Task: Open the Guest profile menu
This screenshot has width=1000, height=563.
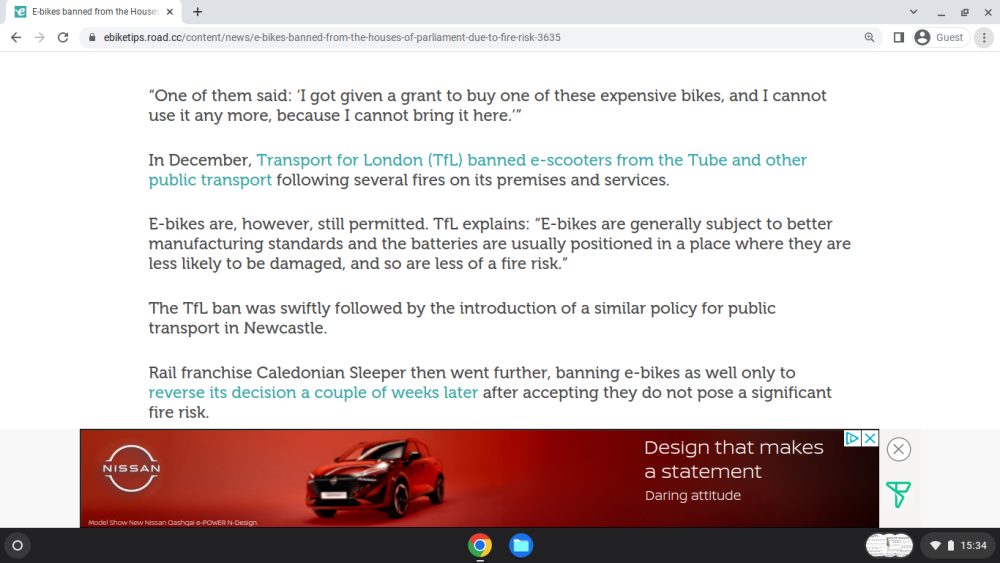Action: pyautogui.click(x=939, y=38)
